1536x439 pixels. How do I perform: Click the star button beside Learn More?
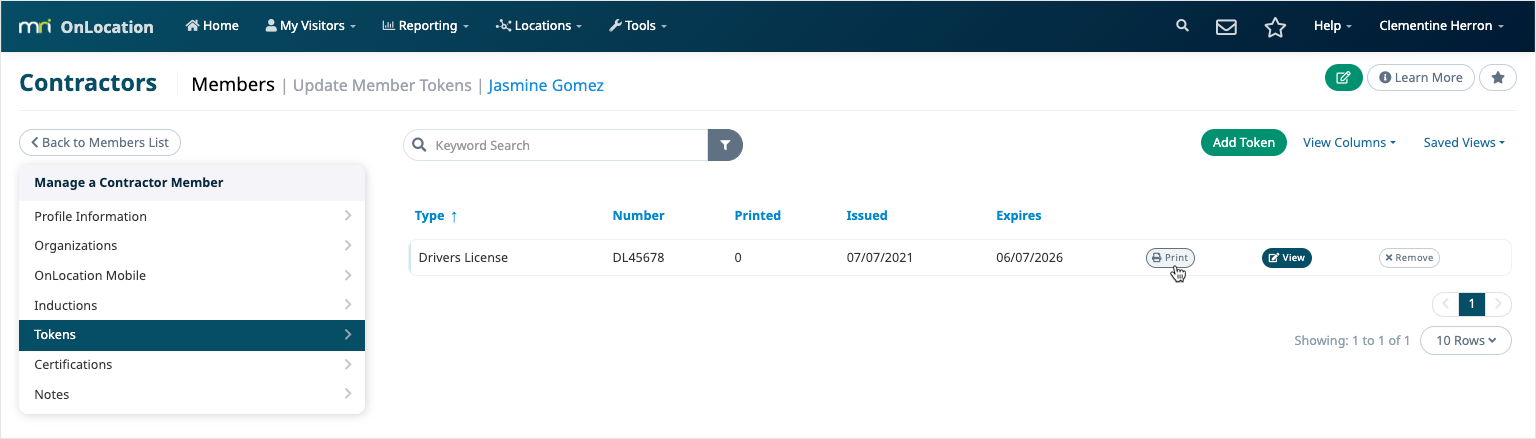pos(1498,77)
